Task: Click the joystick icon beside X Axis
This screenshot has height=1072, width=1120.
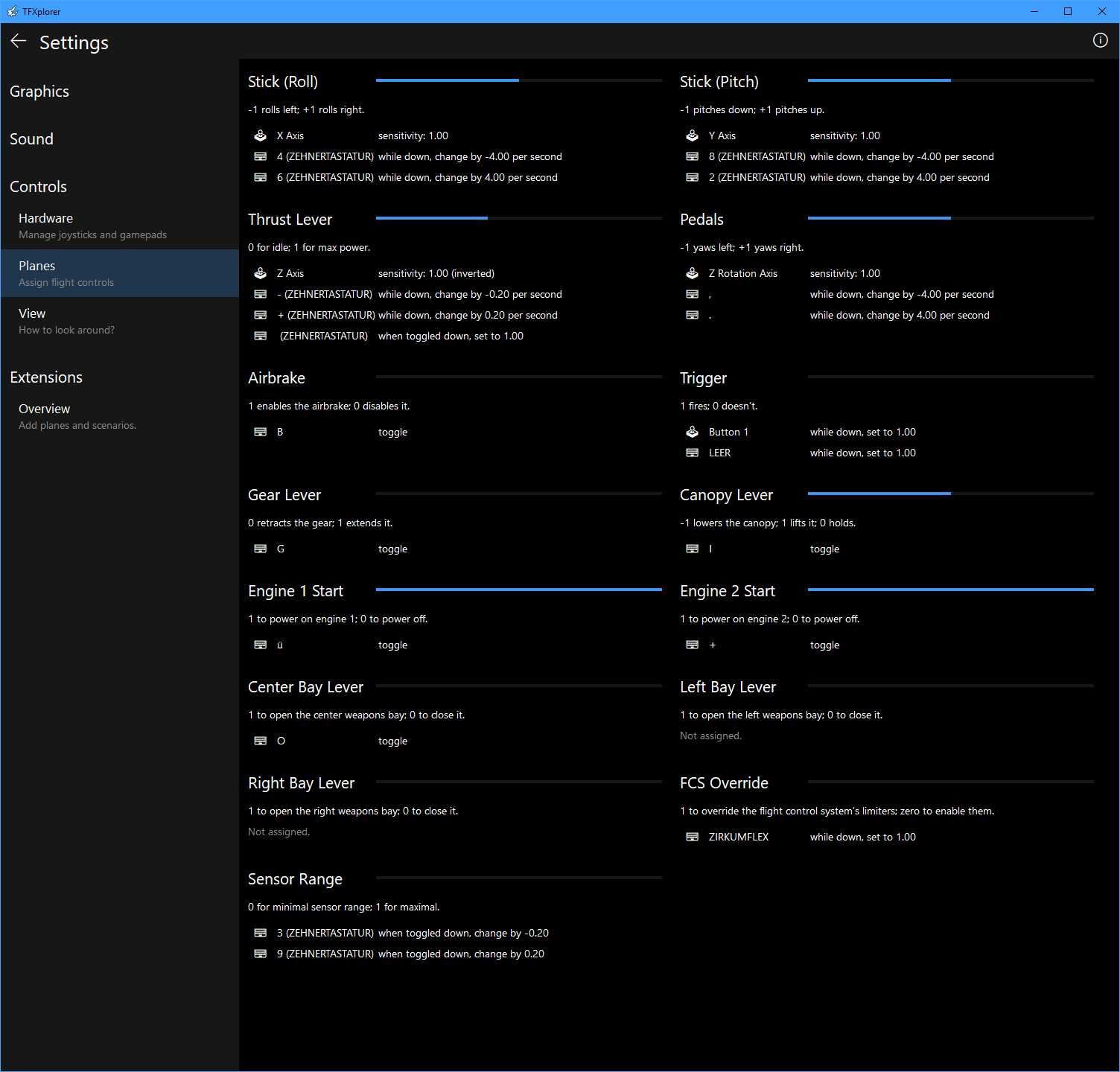Action: 261,135
